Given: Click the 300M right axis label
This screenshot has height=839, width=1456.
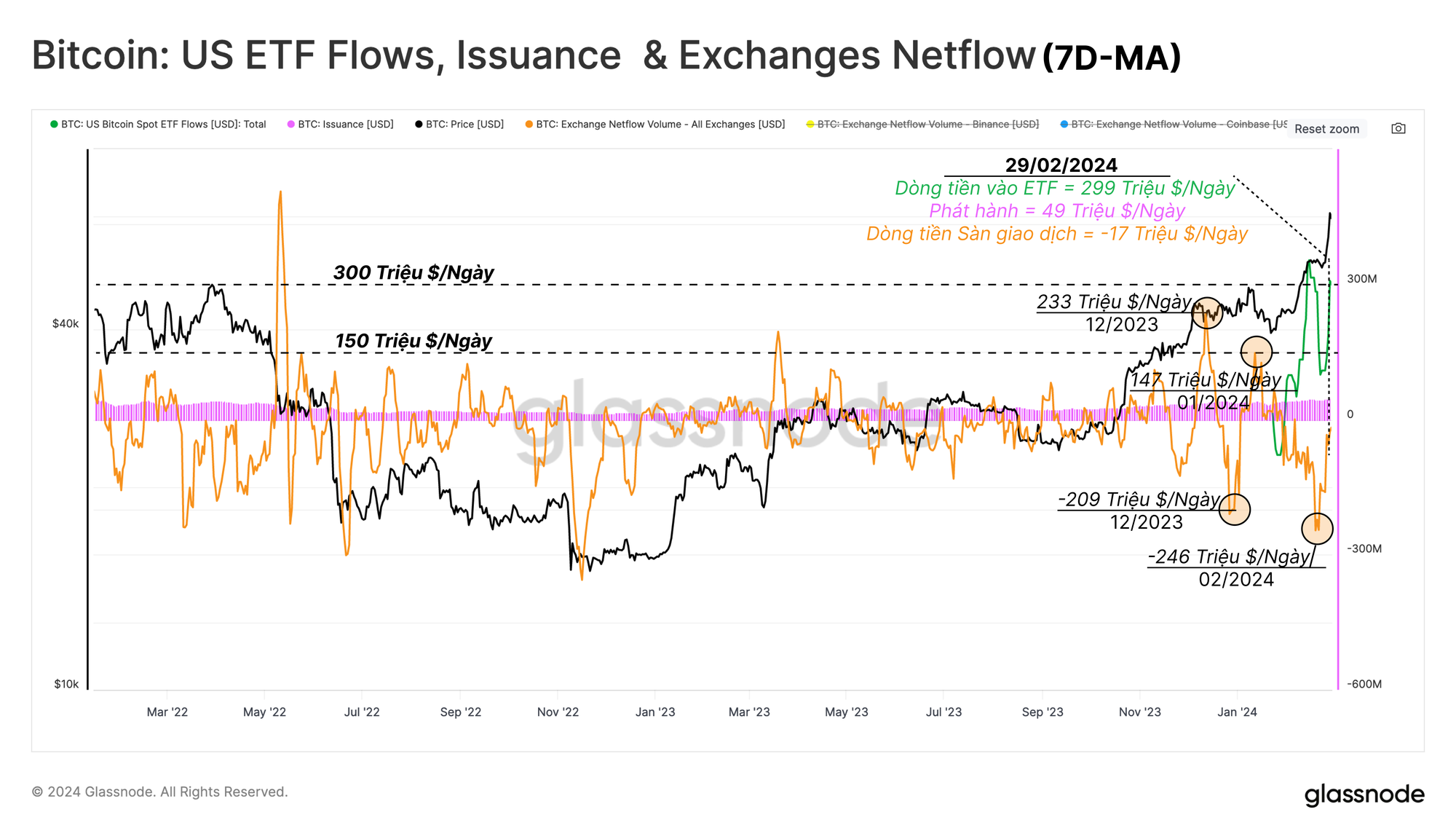Looking at the screenshot, I should 1361,279.
